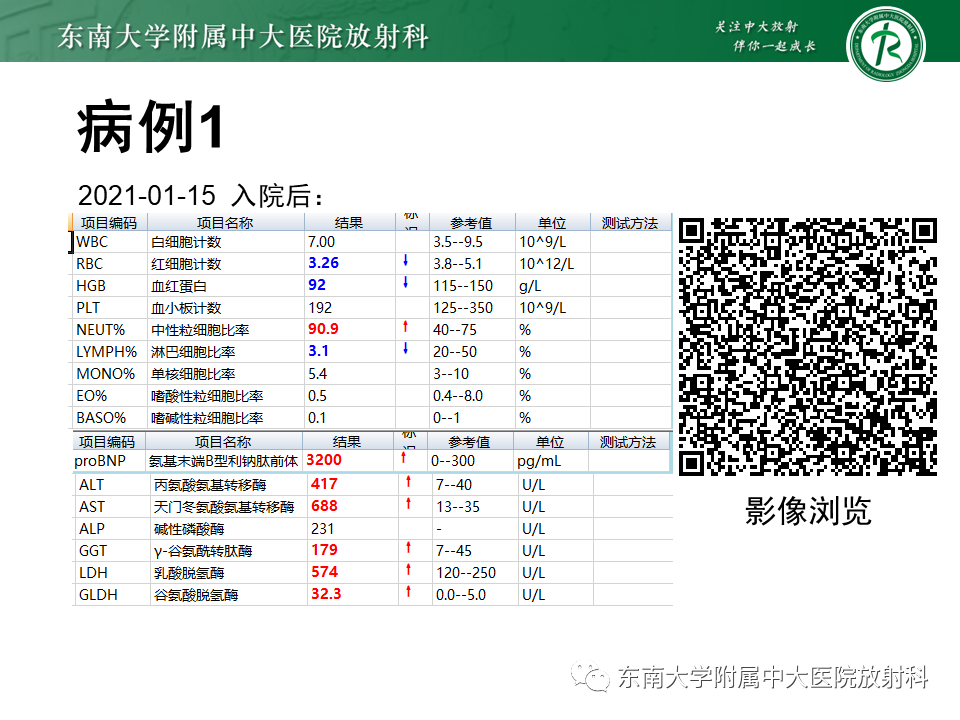Click the pg/mL unit cell

(539, 461)
